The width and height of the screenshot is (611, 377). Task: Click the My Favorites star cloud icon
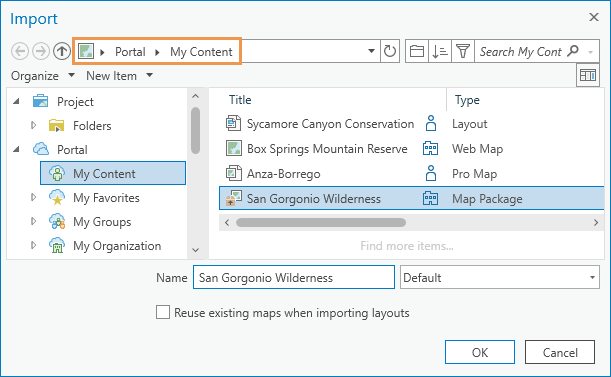click(x=57, y=197)
